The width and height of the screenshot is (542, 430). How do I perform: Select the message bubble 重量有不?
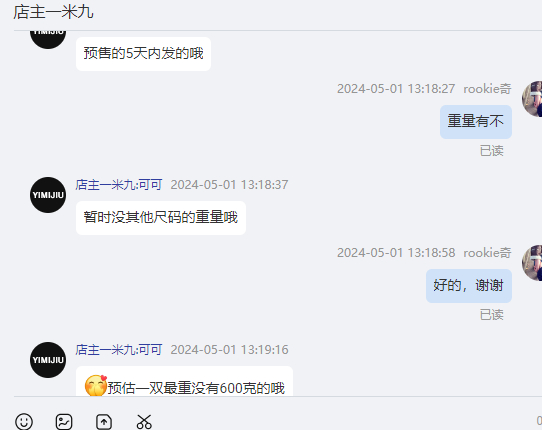click(476, 122)
